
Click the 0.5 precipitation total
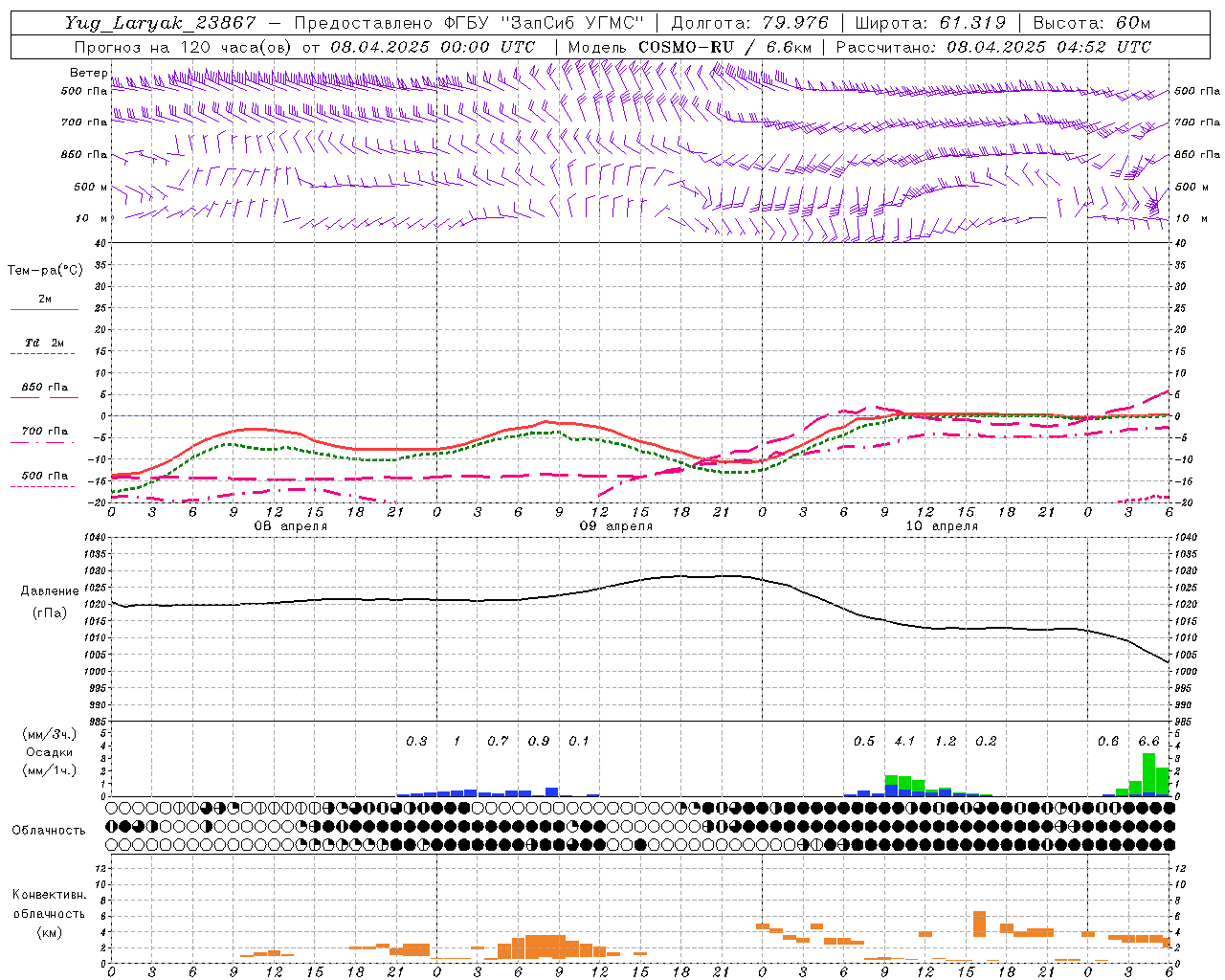[x=864, y=742]
